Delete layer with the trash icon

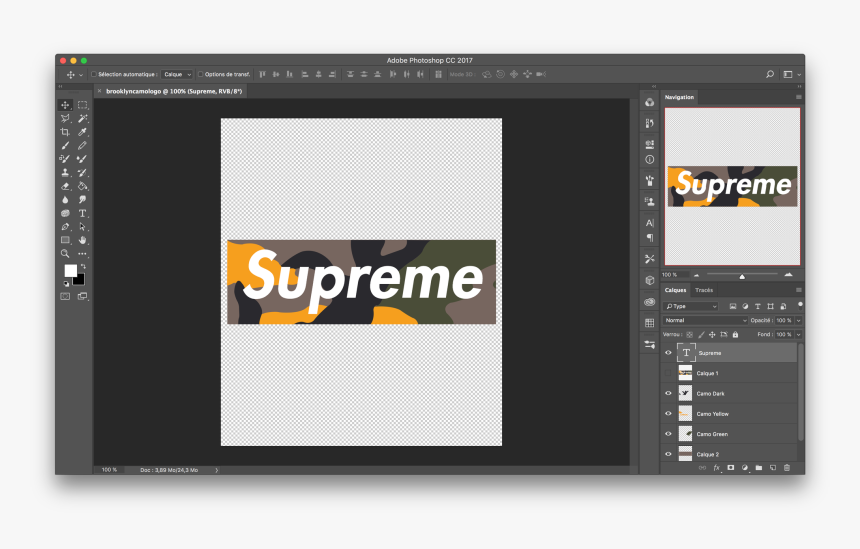pos(787,468)
